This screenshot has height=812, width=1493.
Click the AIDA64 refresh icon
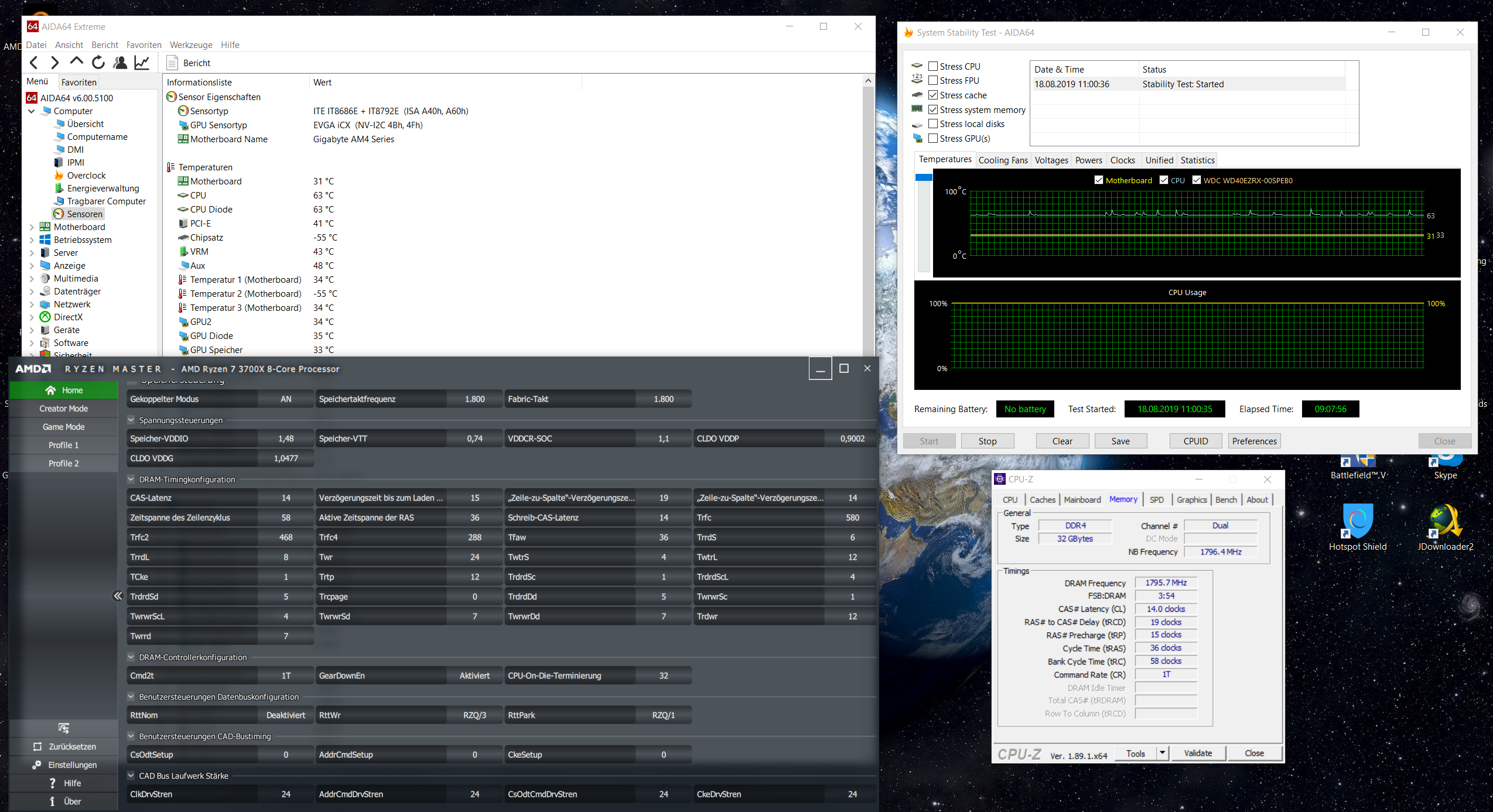[x=98, y=63]
